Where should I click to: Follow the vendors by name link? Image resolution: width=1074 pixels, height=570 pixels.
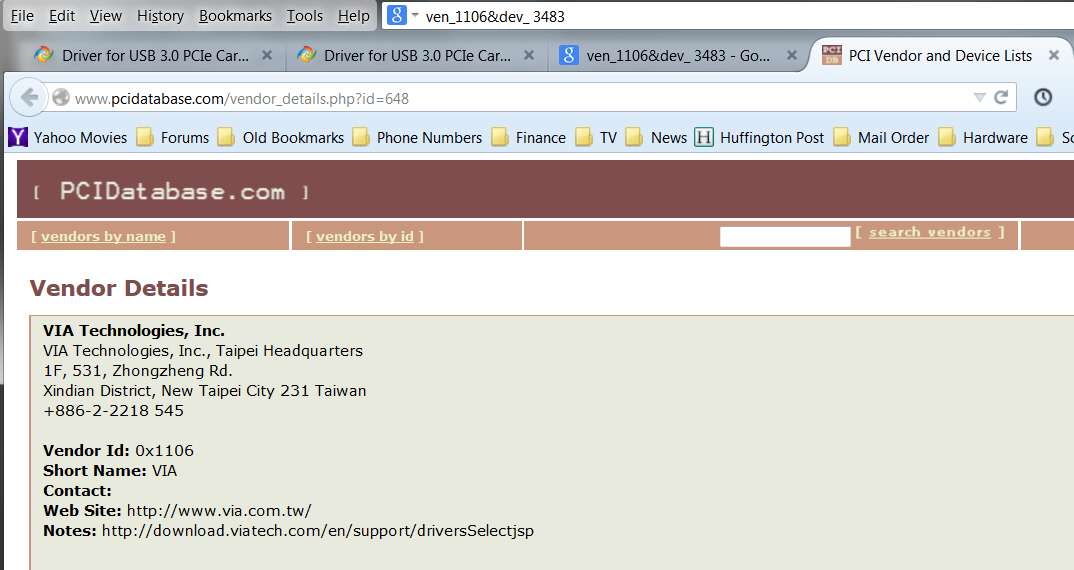click(103, 236)
